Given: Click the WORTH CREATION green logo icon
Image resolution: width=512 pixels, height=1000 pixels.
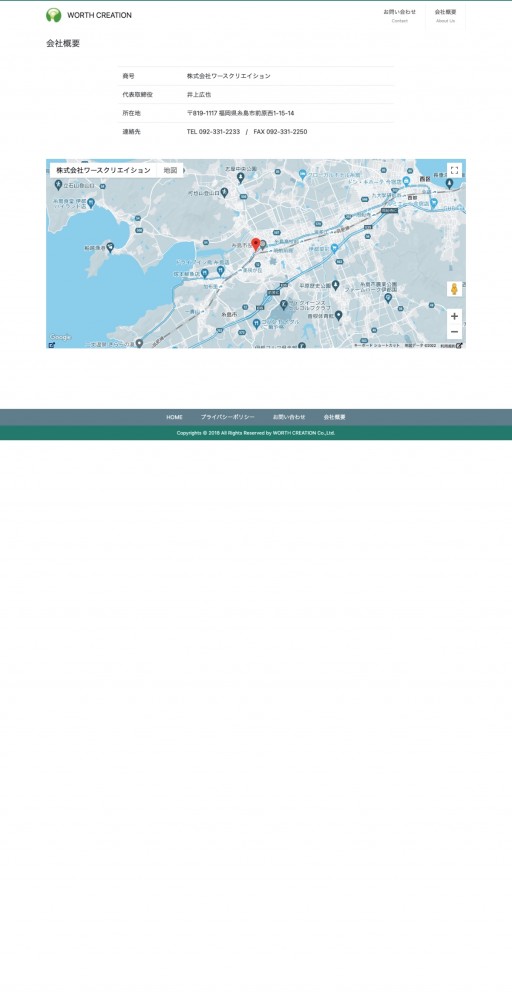Looking at the screenshot, I should coord(54,15).
